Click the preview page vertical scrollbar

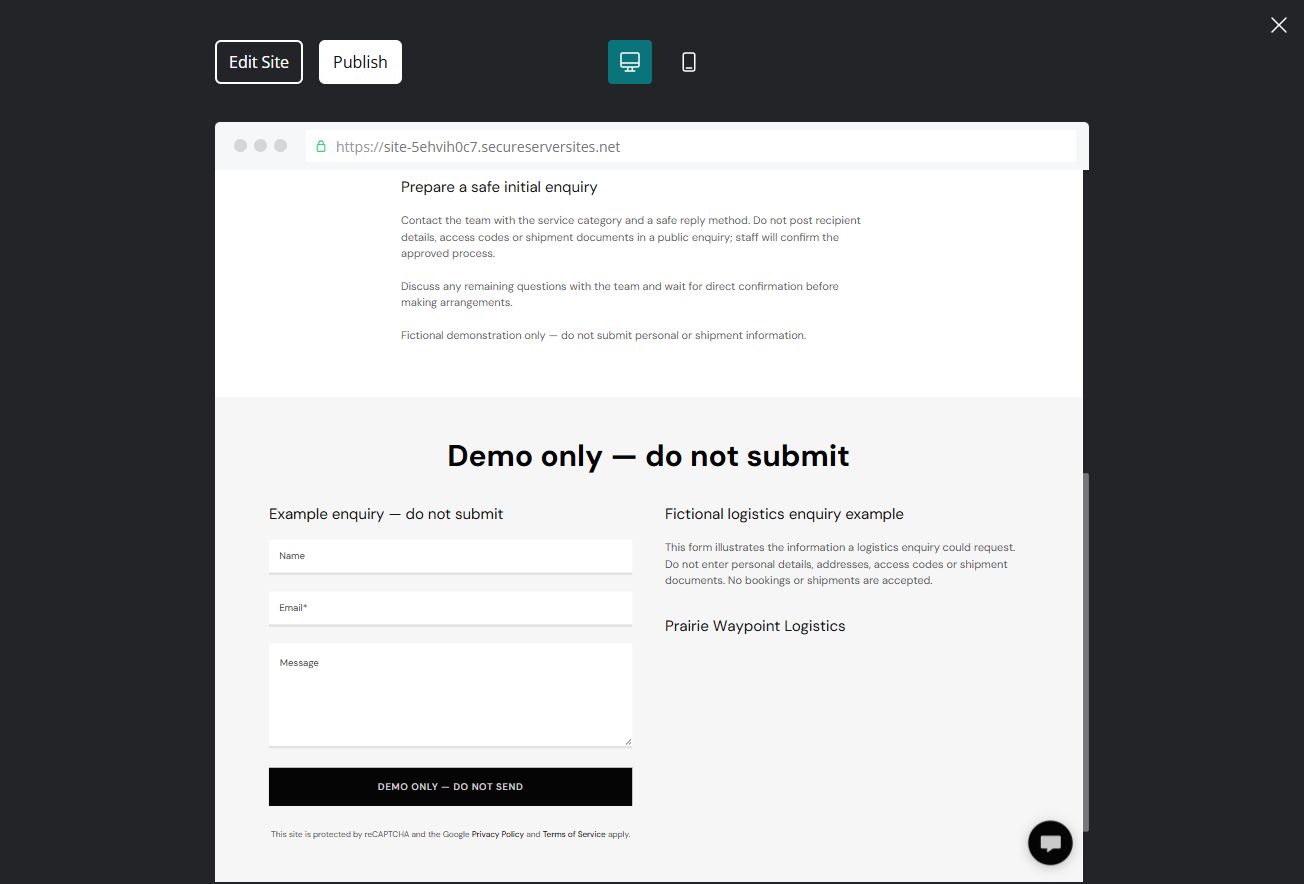click(1086, 651)
